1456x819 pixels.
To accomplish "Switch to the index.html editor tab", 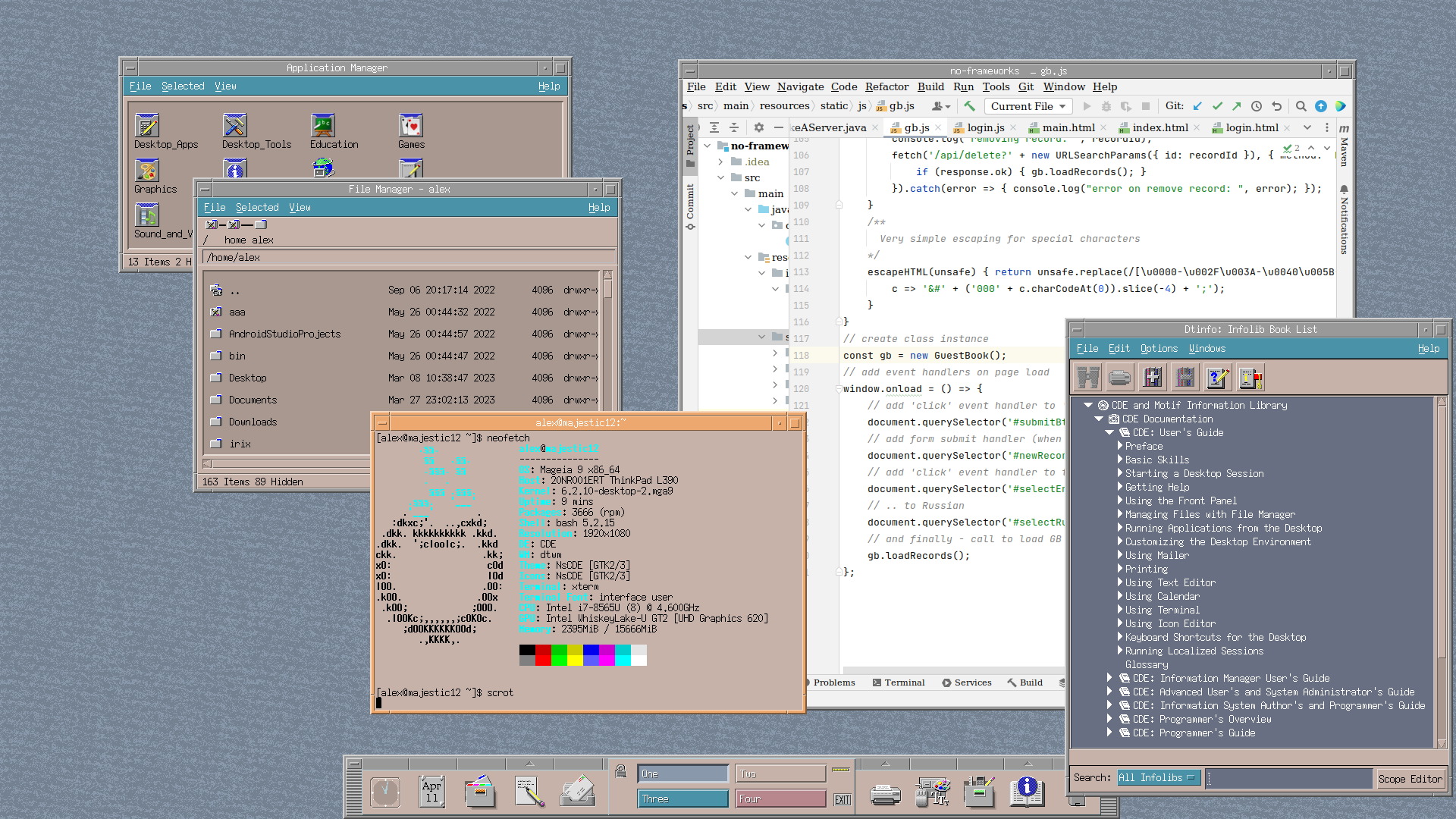I will (1160, 127).
